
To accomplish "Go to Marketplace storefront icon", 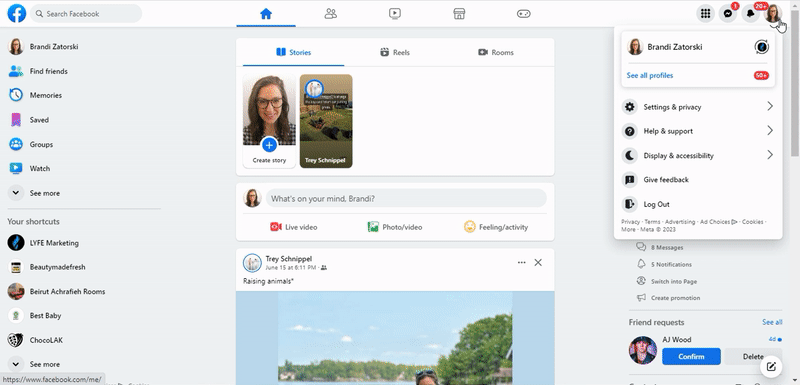I will tap(459, 14).
